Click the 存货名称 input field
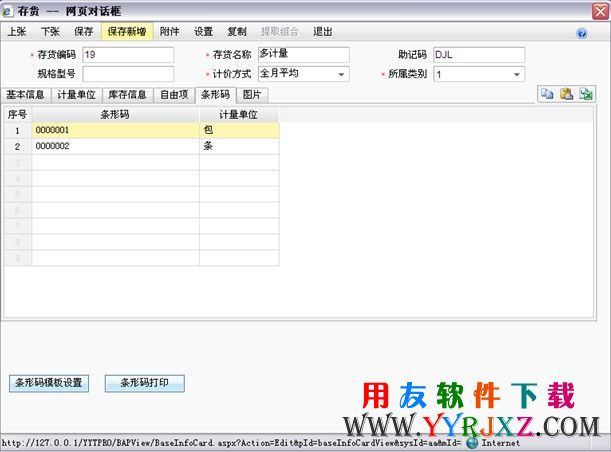The image size is (611, 452). coord(304,55)
